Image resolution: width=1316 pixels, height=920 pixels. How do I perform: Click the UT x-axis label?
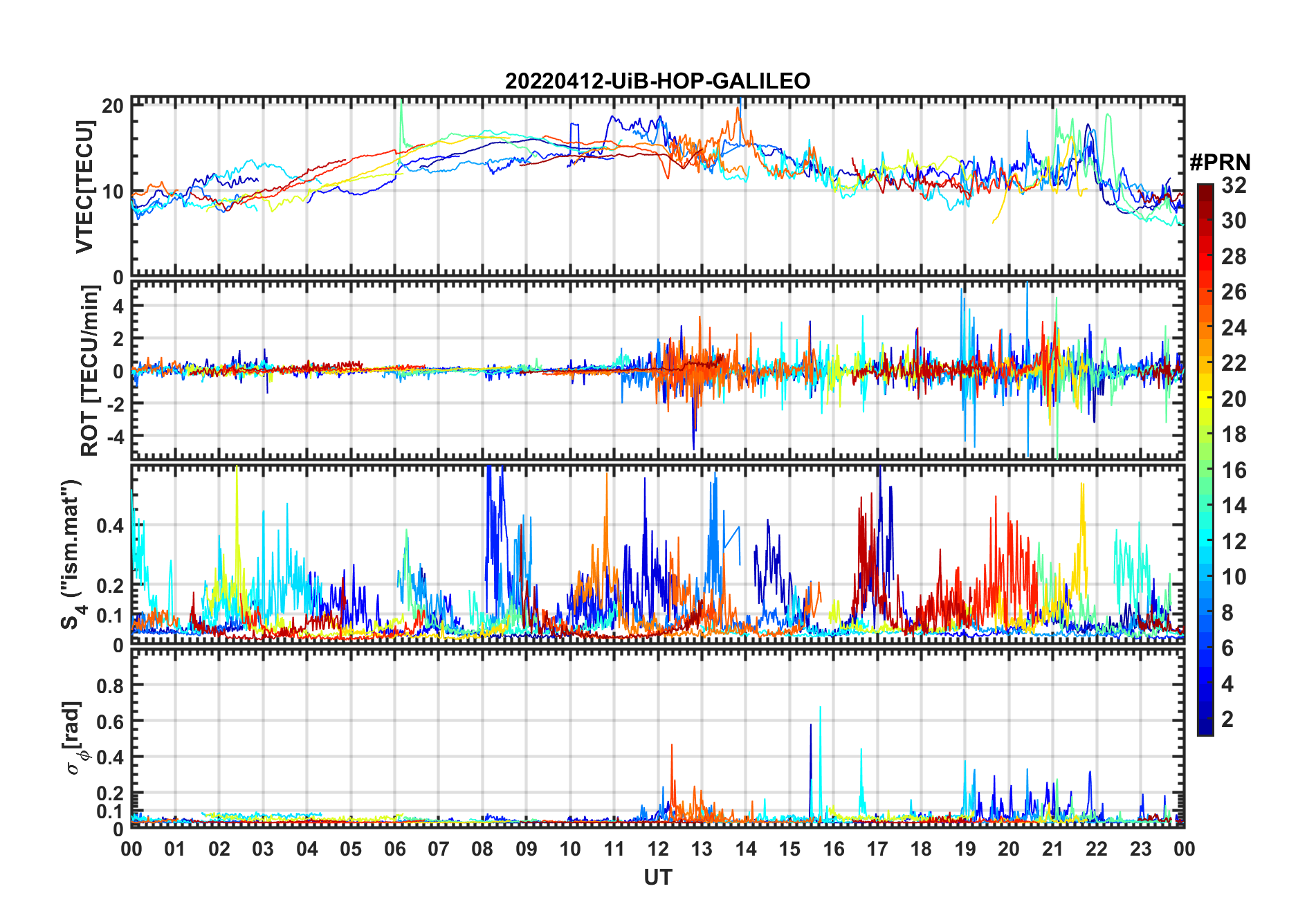pyautogui.click(x=658, y=877)
